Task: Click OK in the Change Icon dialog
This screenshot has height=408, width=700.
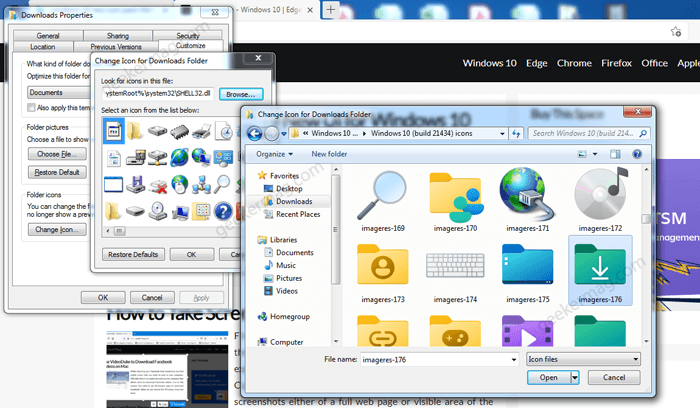Action: [192, 254]
